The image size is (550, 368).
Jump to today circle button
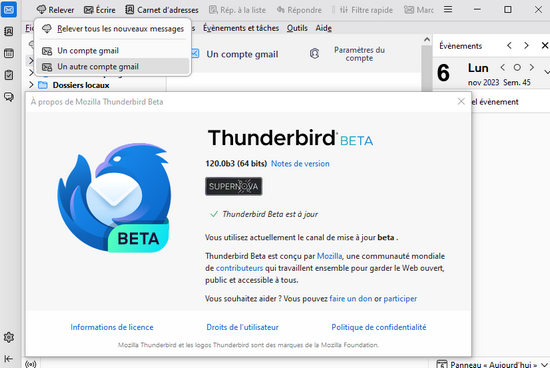[517, 67]
